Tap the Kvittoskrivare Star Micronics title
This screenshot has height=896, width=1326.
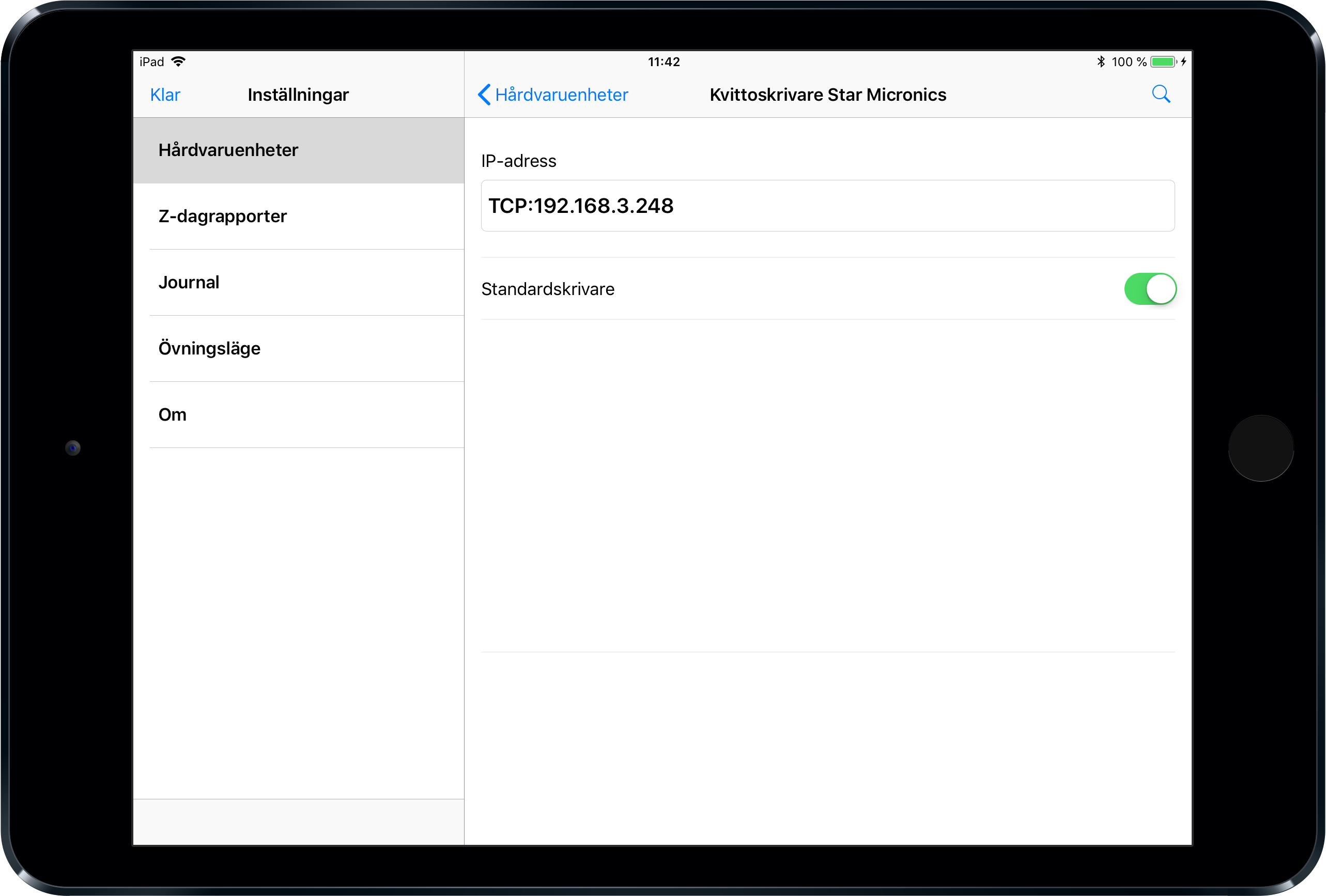pos(827,95)
